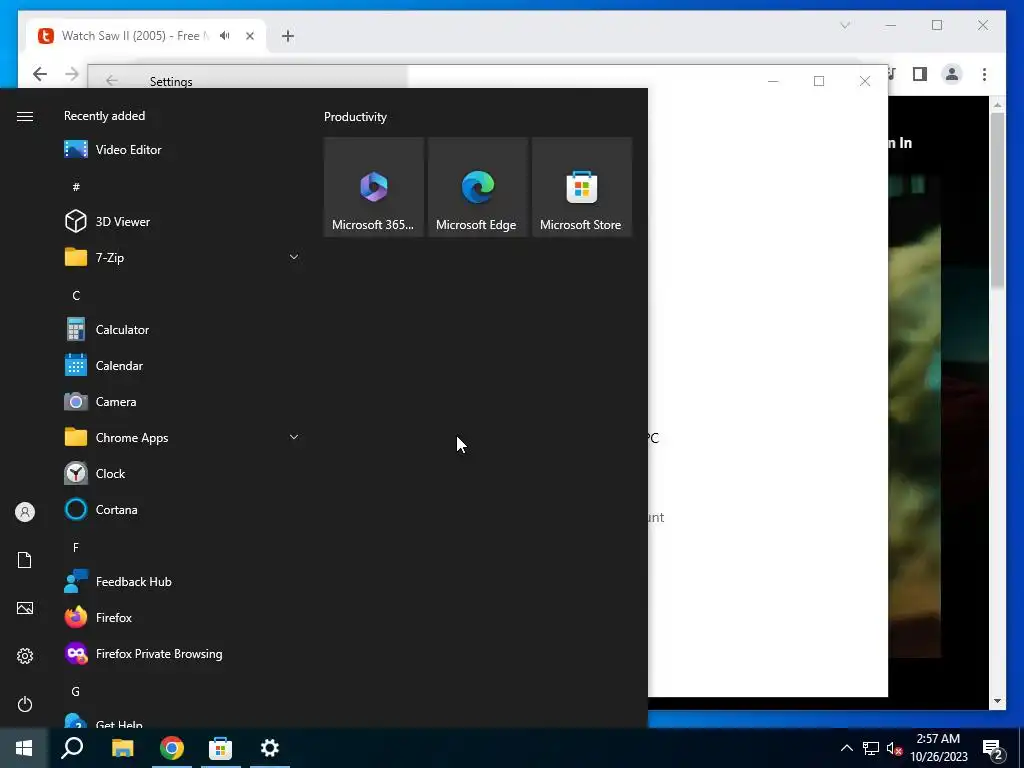Open a new Chrome tab
The height and width of the screenshot is (768, 1024).
288,36
